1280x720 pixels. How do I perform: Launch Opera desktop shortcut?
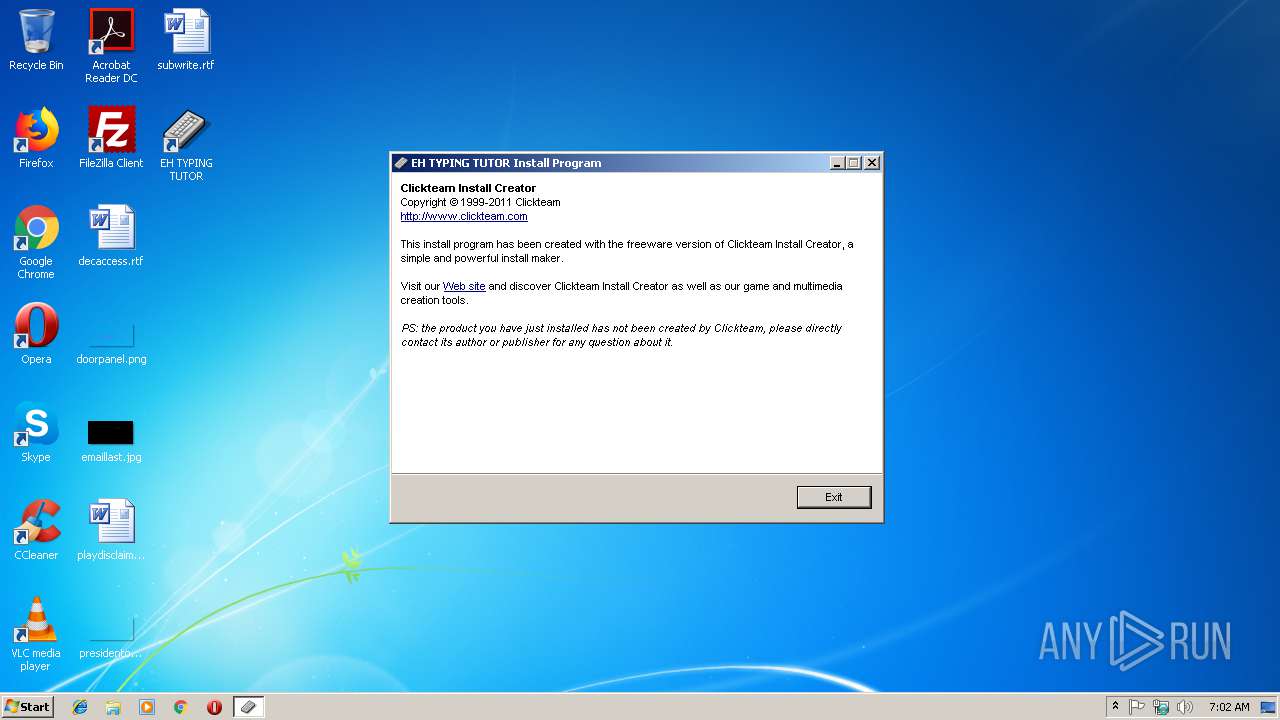[x=36, y=334]
